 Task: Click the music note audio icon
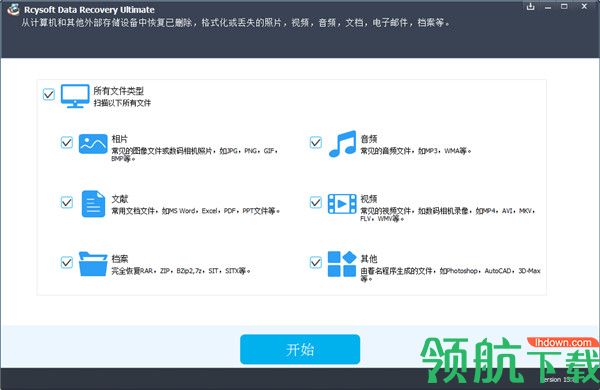[x=342, y=144]
